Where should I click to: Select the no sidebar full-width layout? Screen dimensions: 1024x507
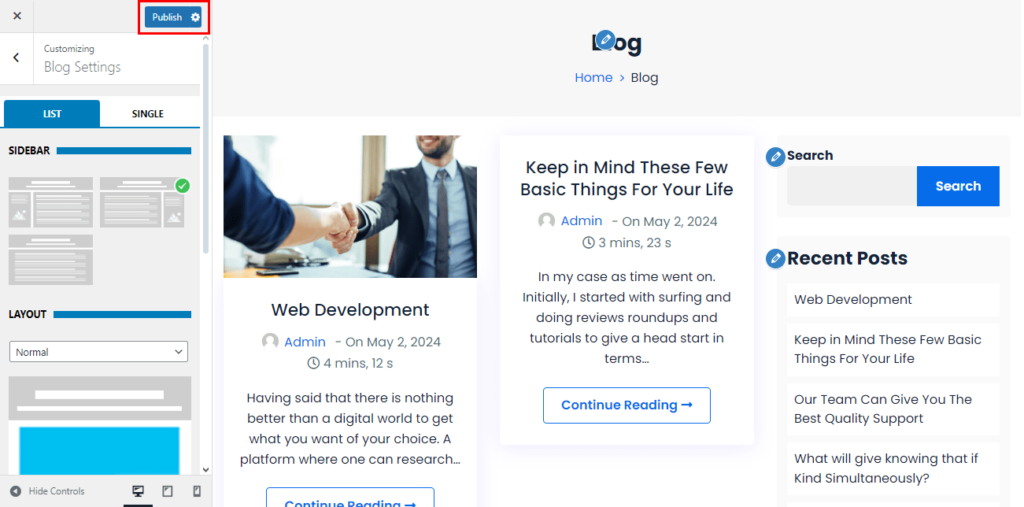click(x=50, y=259)
